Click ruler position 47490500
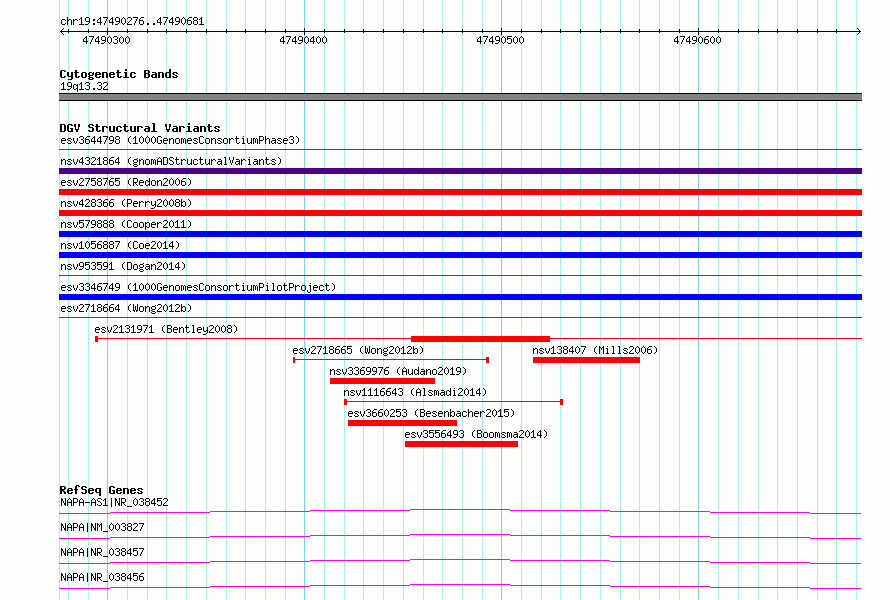This screenshot has height=600, width=890. click(500, 40)
